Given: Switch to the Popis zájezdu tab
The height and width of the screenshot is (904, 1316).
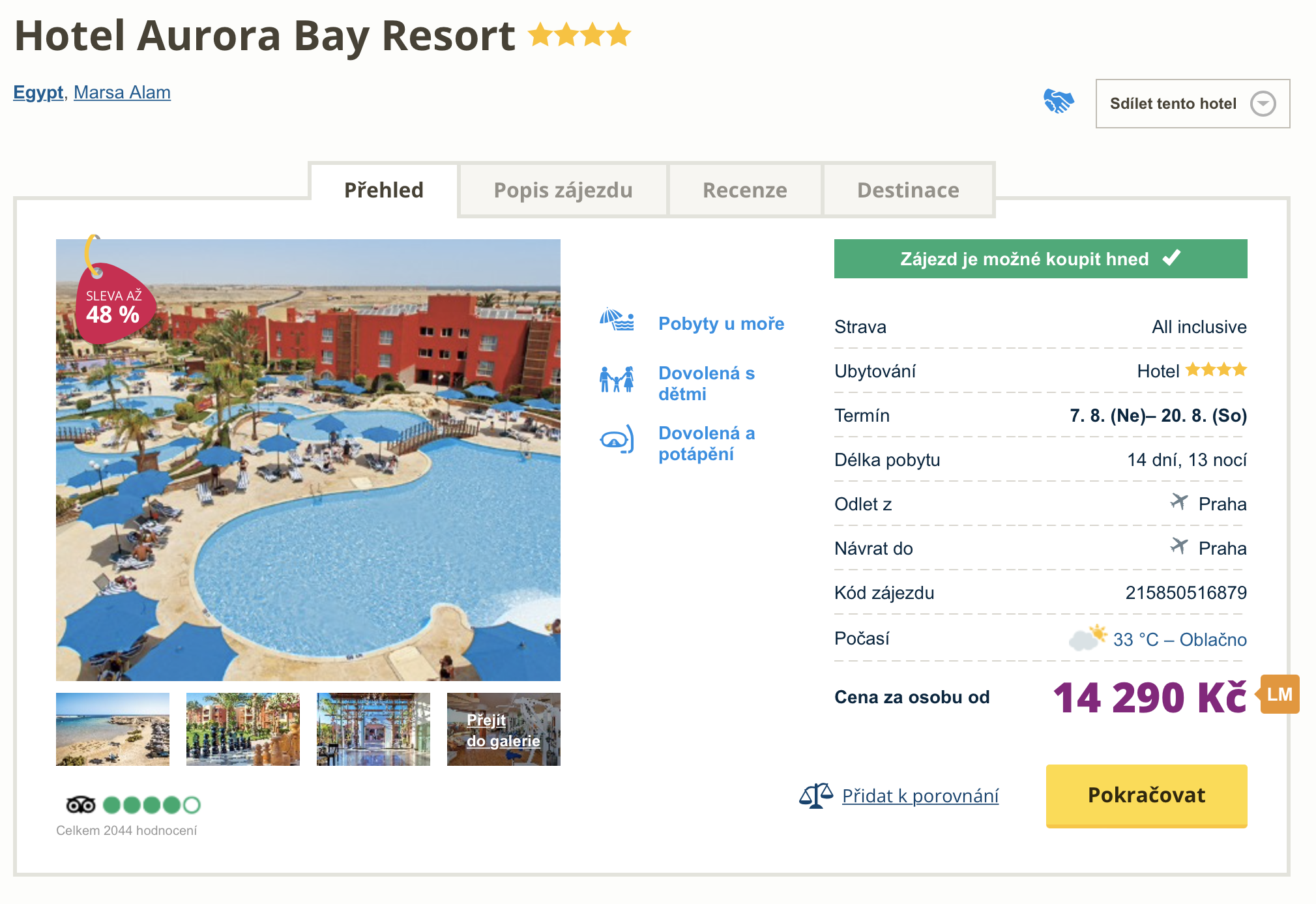Looking at the screenshot, I should pyautogui.click(x=563, y=190).
